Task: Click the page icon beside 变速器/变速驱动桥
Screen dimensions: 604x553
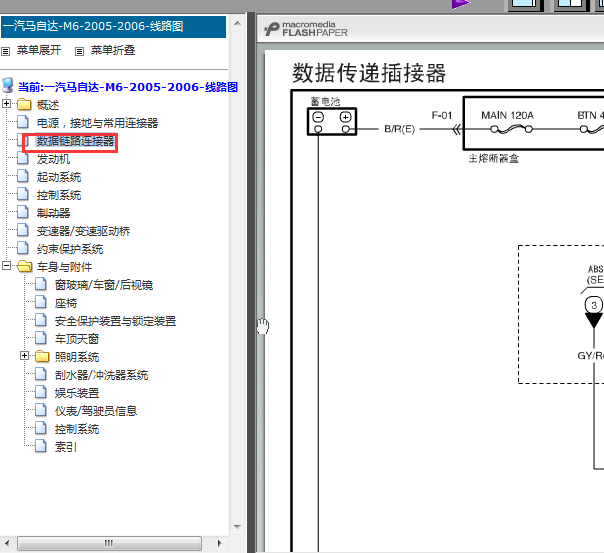Action: 23,230
